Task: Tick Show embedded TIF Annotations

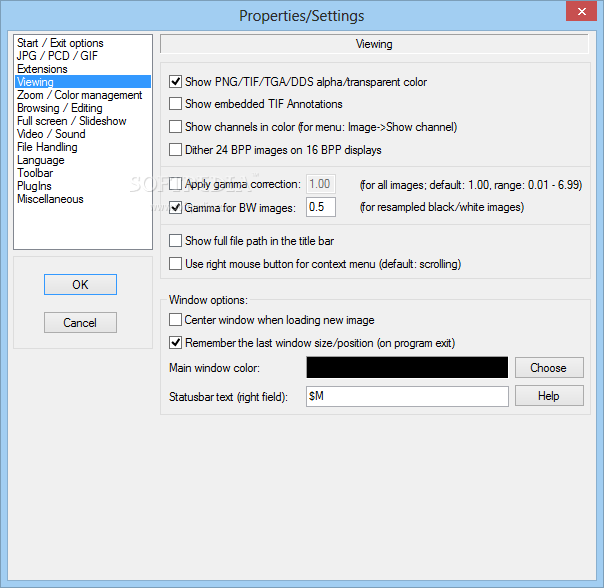Action: click(x=175, y=104)
